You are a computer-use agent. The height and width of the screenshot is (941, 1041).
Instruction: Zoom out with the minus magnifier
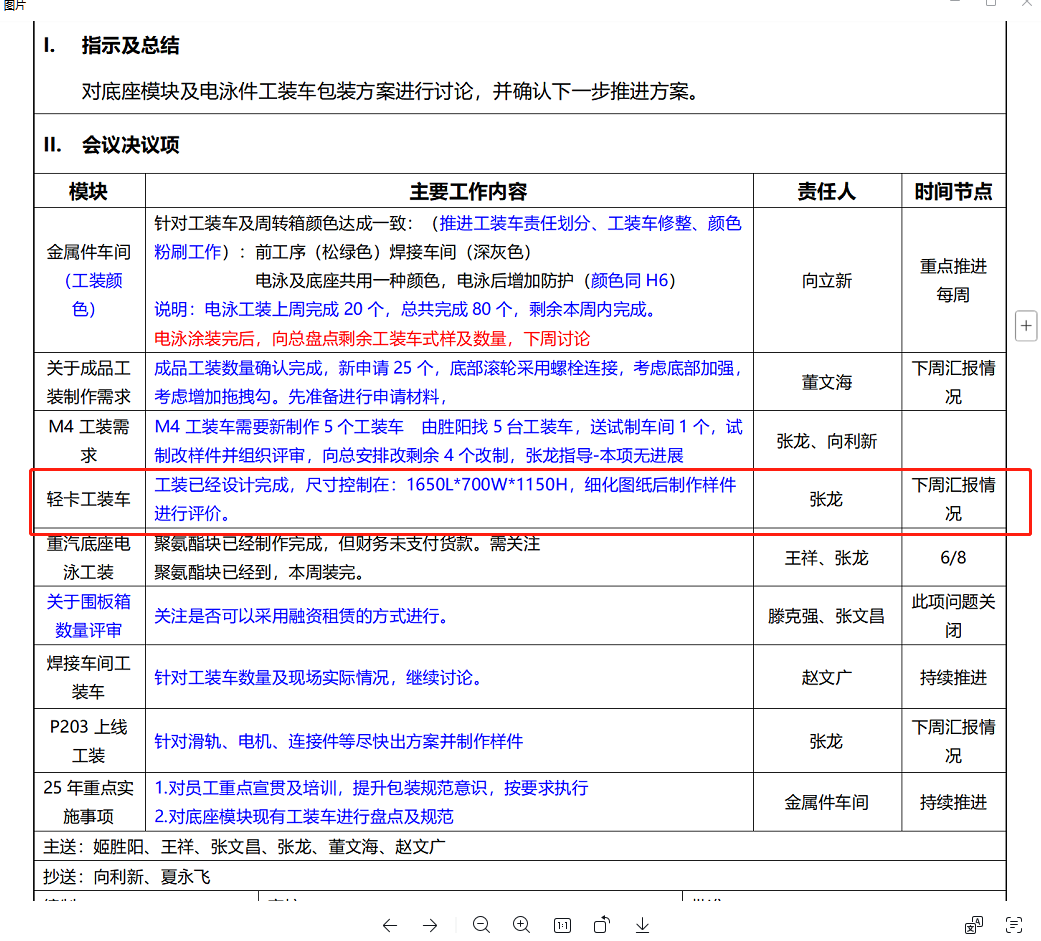[x=481, y=924]
